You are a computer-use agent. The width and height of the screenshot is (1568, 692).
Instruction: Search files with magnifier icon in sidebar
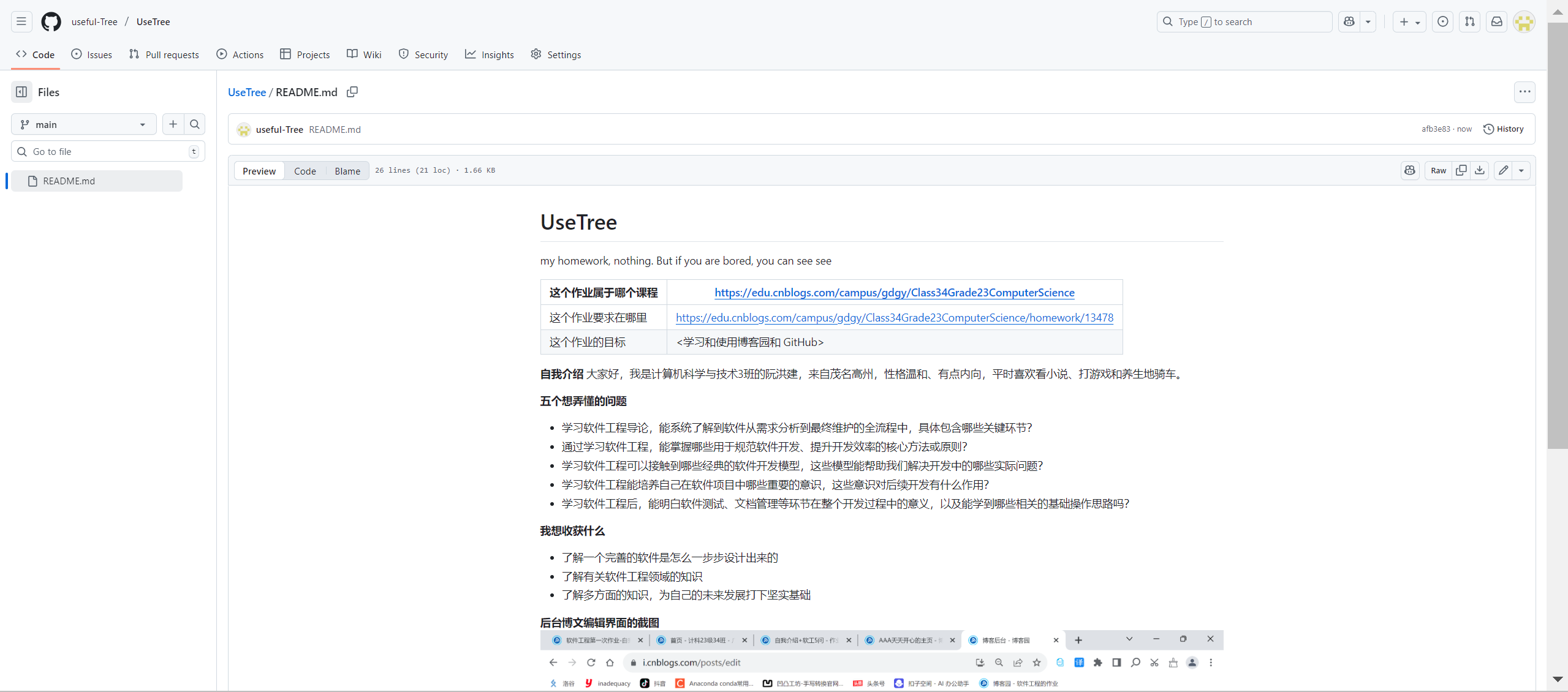(x=195, y=124)
